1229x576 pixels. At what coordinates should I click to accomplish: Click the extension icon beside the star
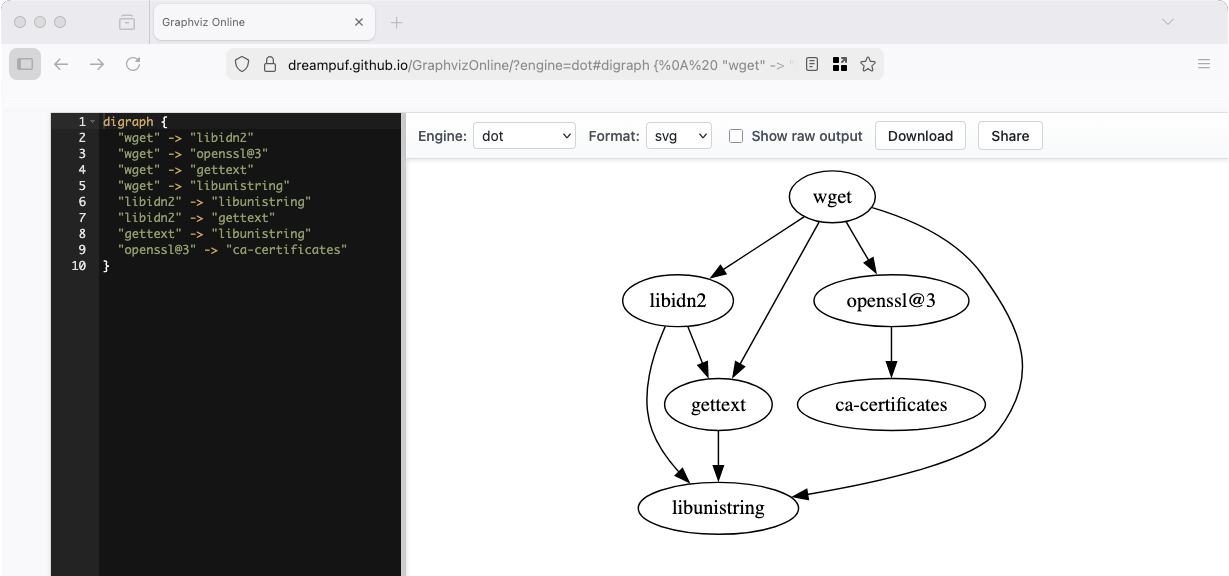tap(840, 63)
